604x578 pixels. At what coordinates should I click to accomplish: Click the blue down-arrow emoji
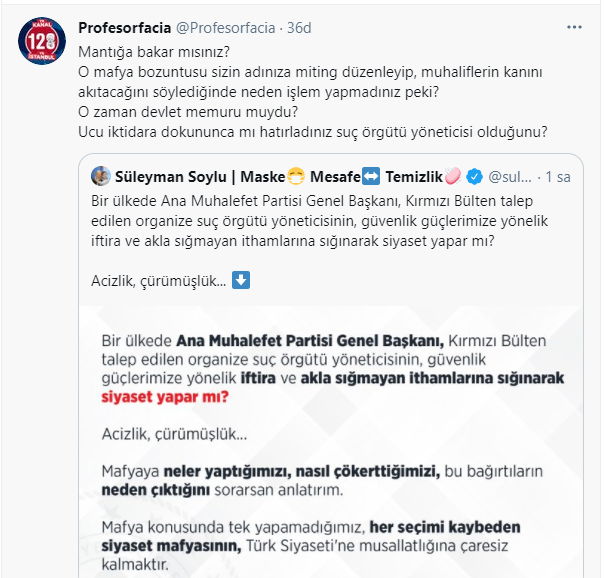tap(241, 279)
